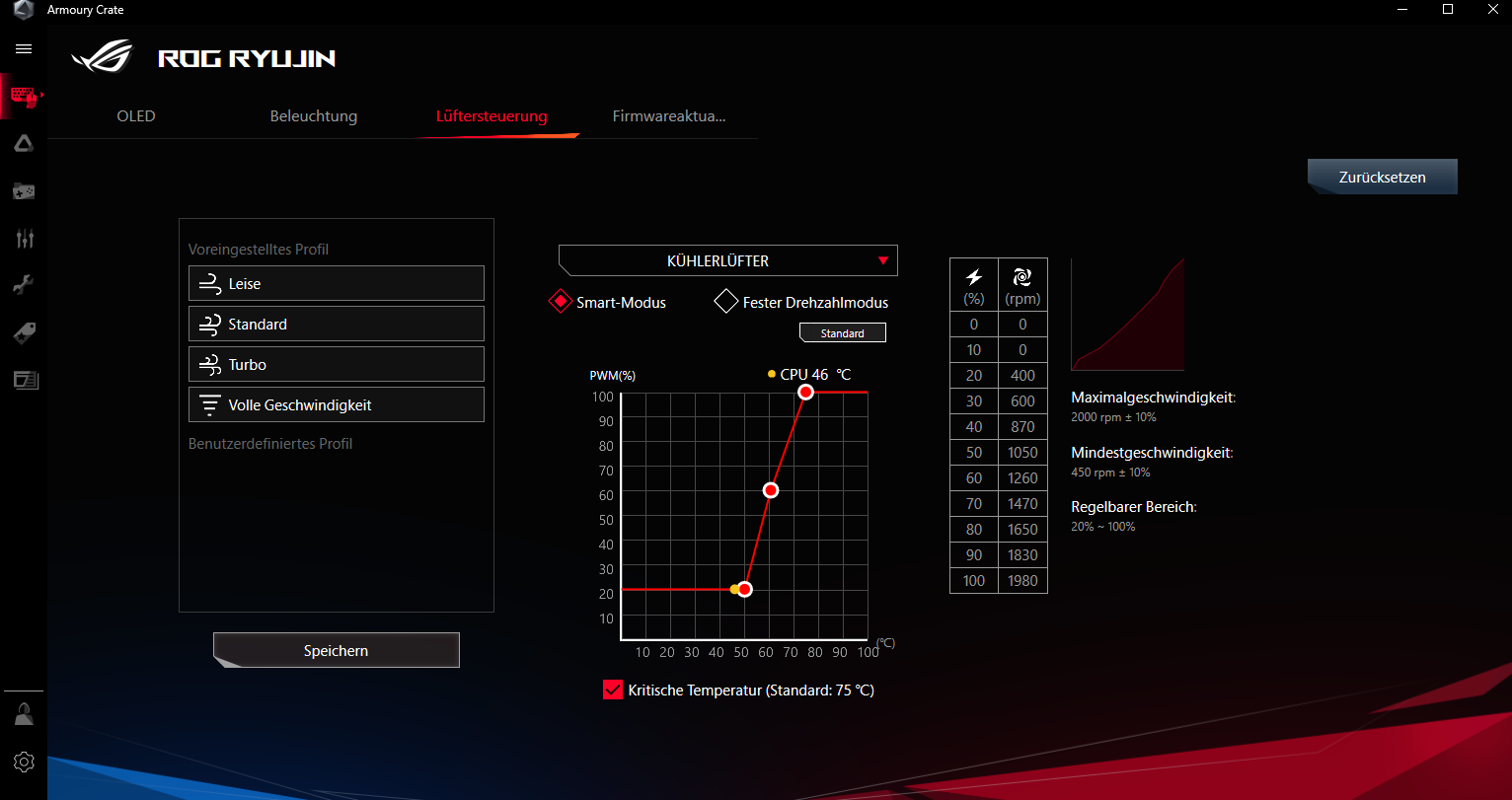The height and width of the screenshot is (800, 1512).
Task: Click the Mindestgeschwindigkeit label
Action: coord(1152,453)
